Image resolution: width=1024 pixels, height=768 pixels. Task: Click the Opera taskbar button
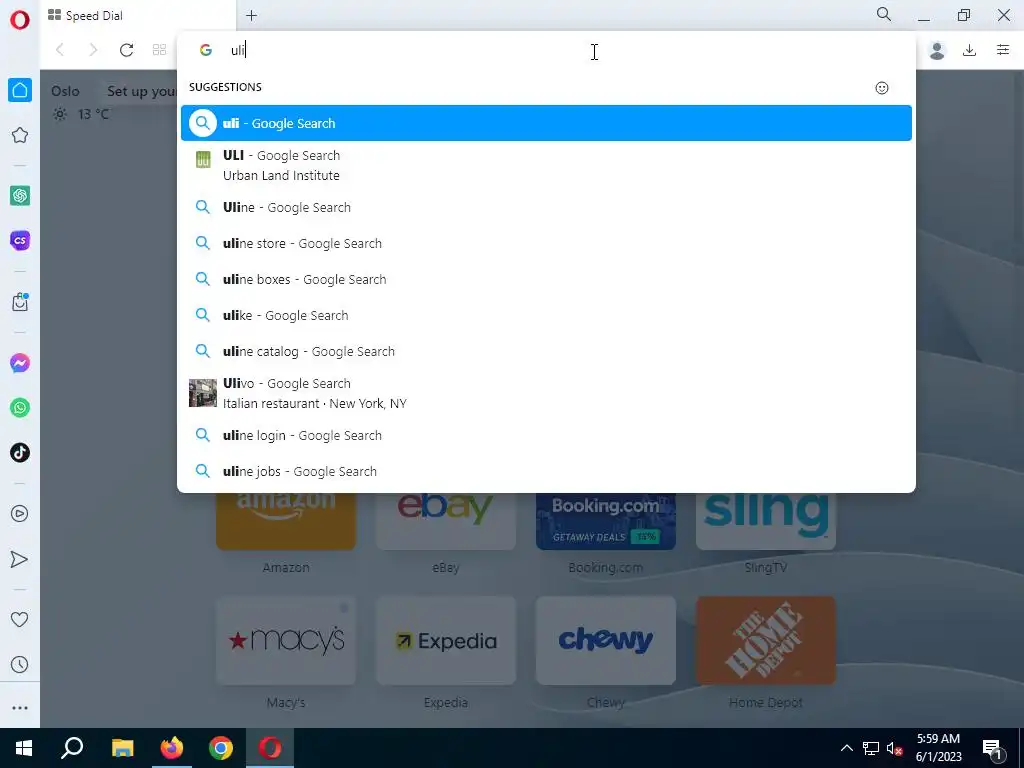[270, 748]
